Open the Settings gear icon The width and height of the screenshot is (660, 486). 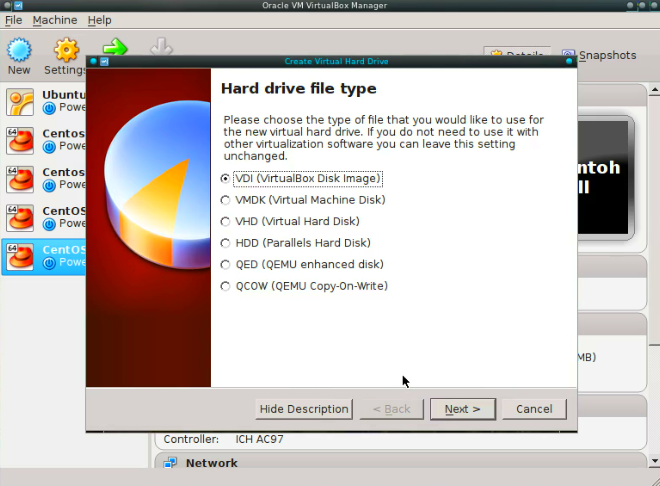[x=66, y=50]
